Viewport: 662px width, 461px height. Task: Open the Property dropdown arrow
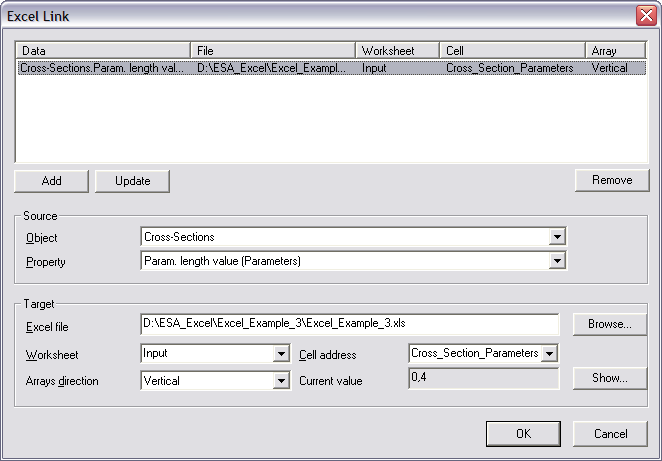557,261
